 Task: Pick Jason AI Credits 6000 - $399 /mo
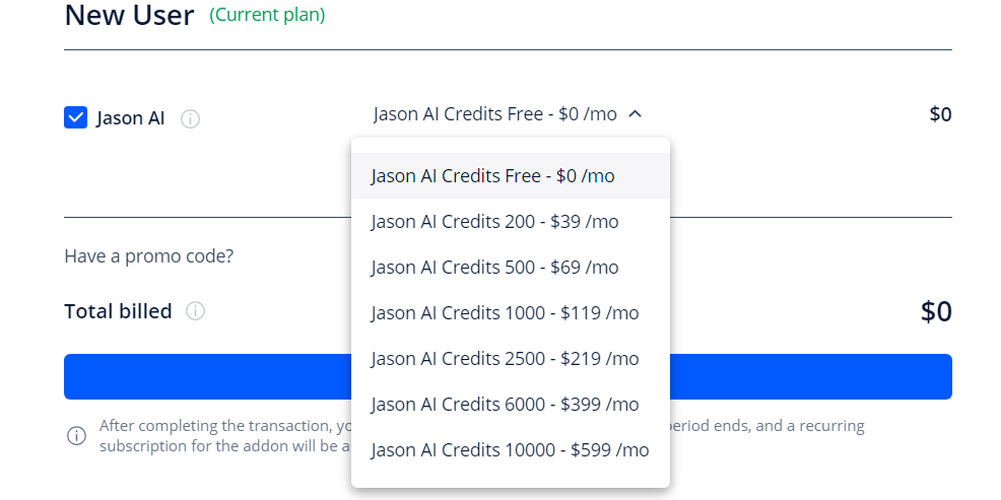coord(504,405)
